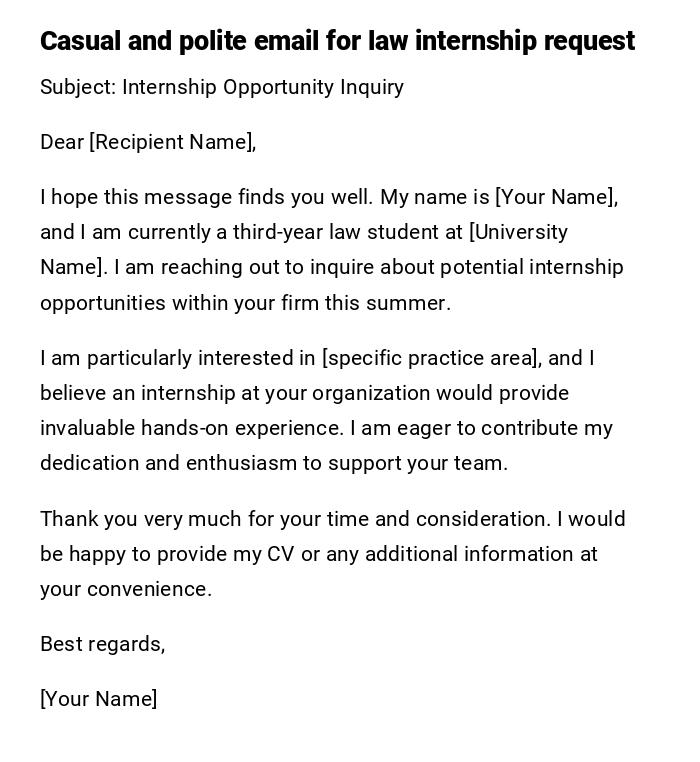The image size is (700, 762).
Task: Click 'opportunities within your firm this summer.'
Action: coord(245,303)
